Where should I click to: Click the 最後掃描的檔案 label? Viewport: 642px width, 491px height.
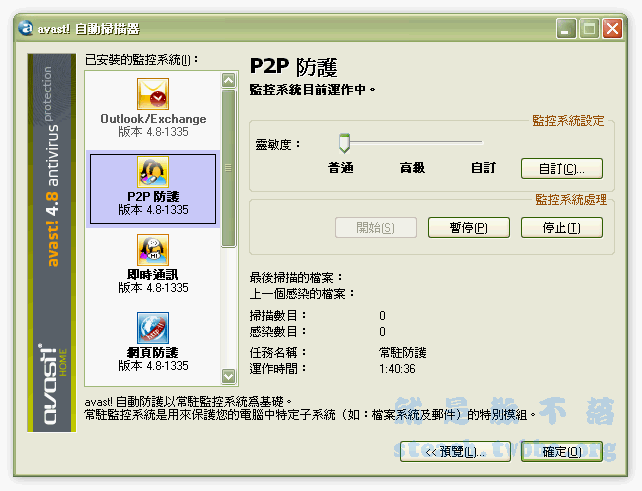296,278
